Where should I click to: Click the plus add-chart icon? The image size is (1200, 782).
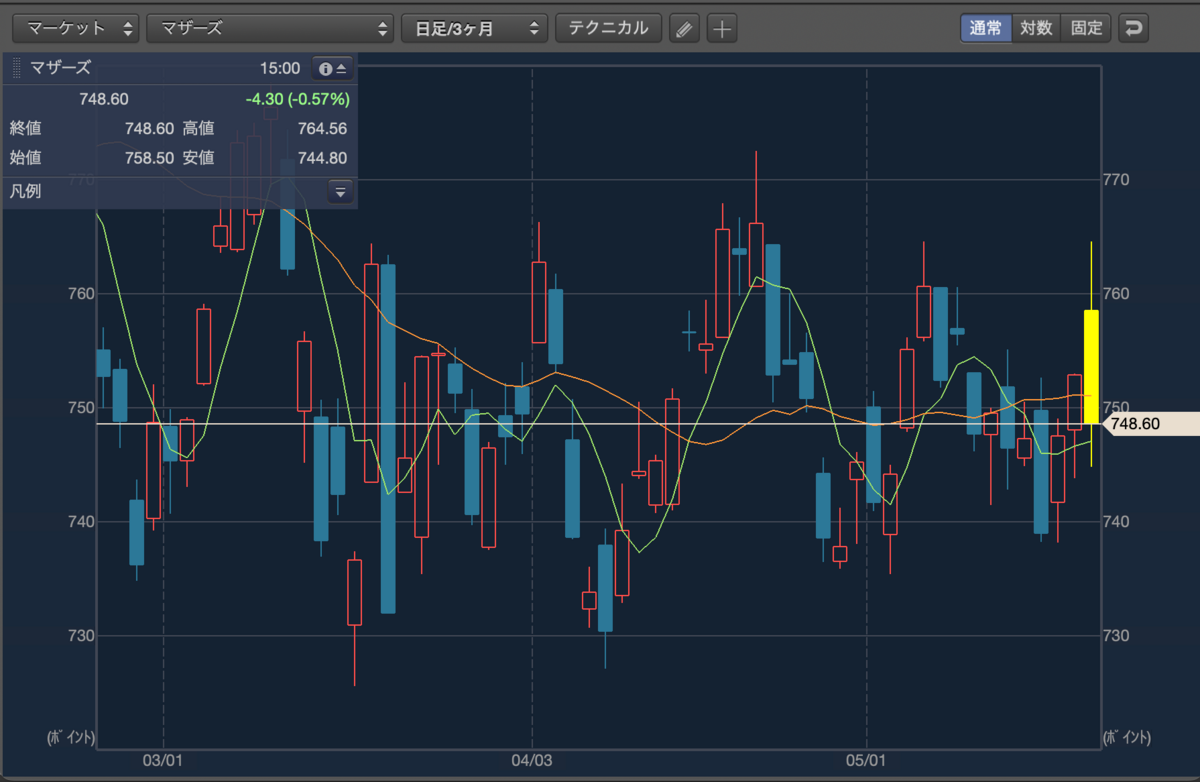[x=722, y=29]
